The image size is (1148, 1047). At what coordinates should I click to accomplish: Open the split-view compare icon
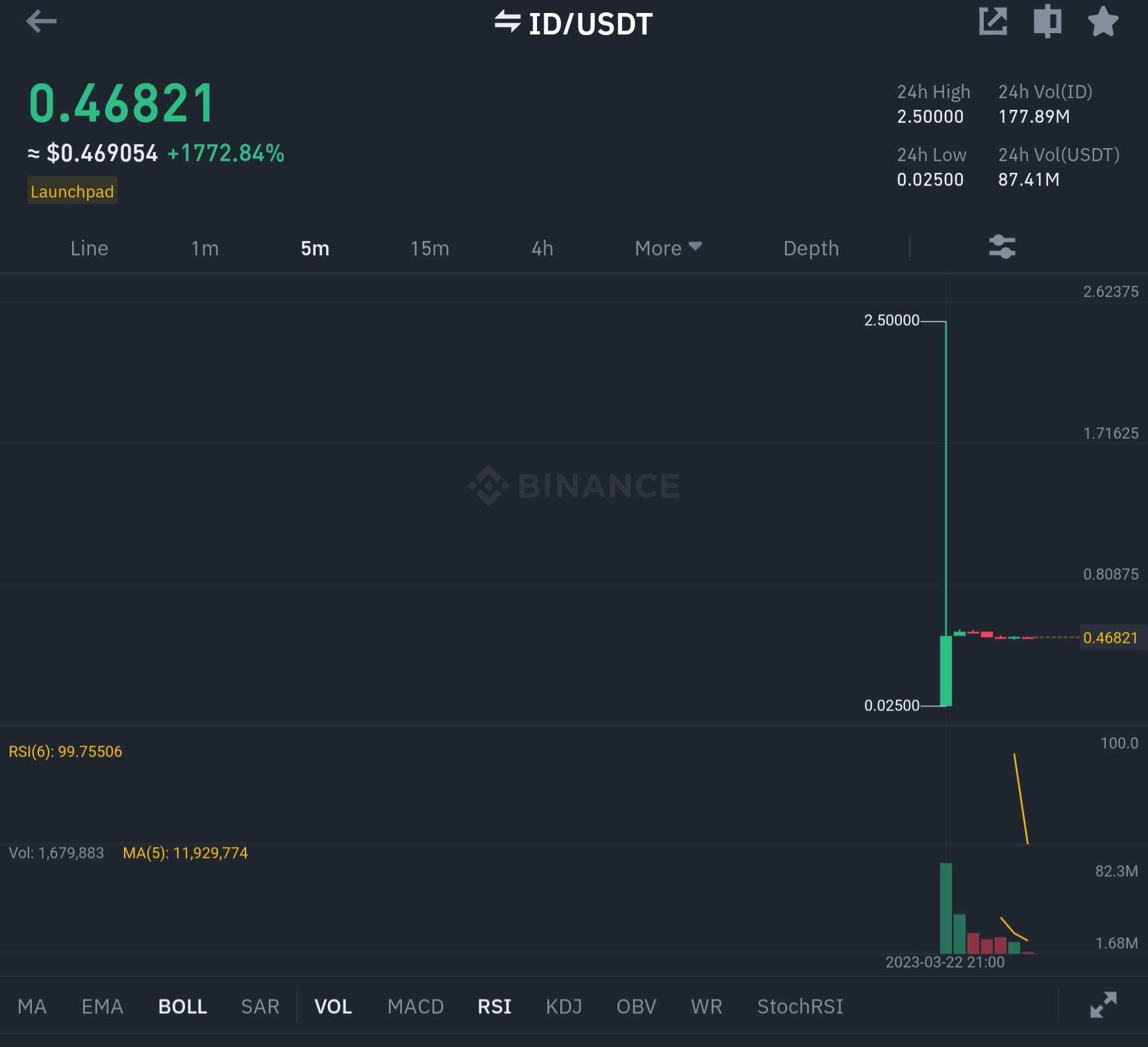point(1047,21)
